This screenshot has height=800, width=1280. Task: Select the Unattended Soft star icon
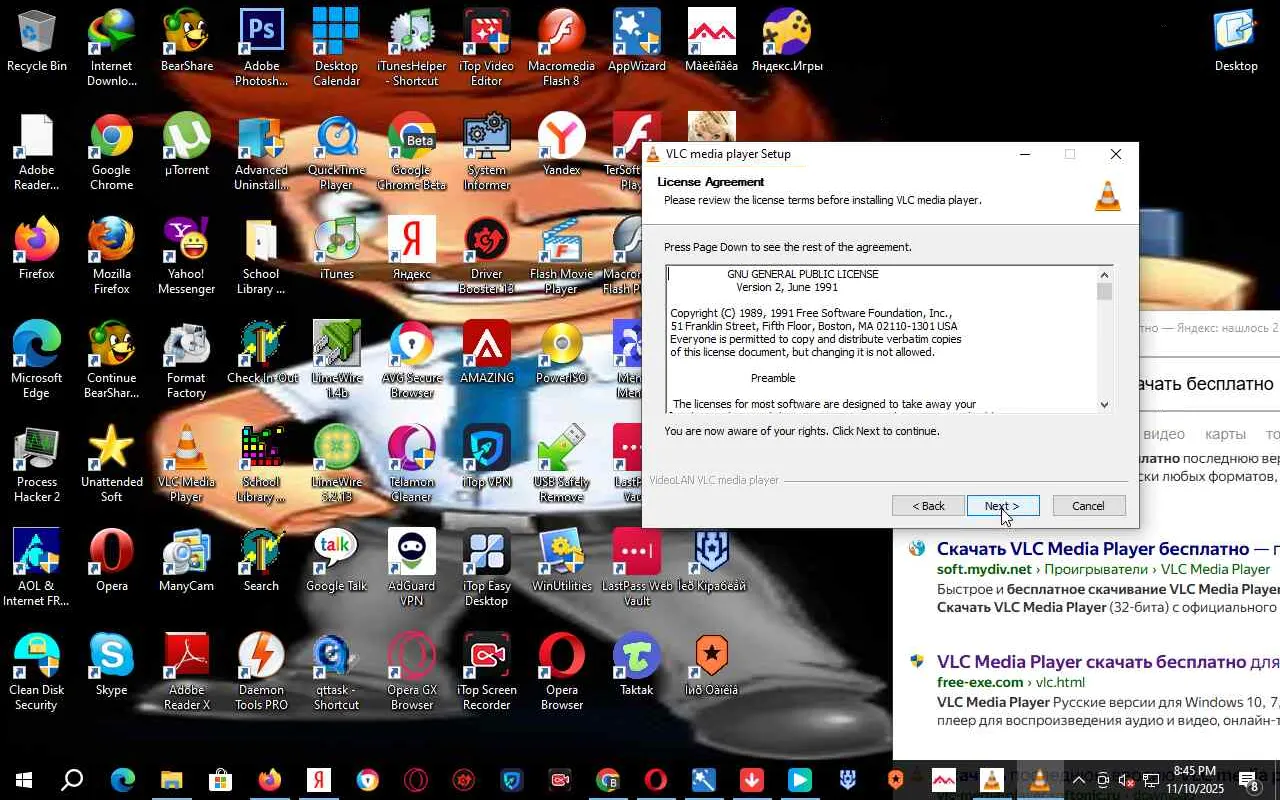(x=112, y=464)
